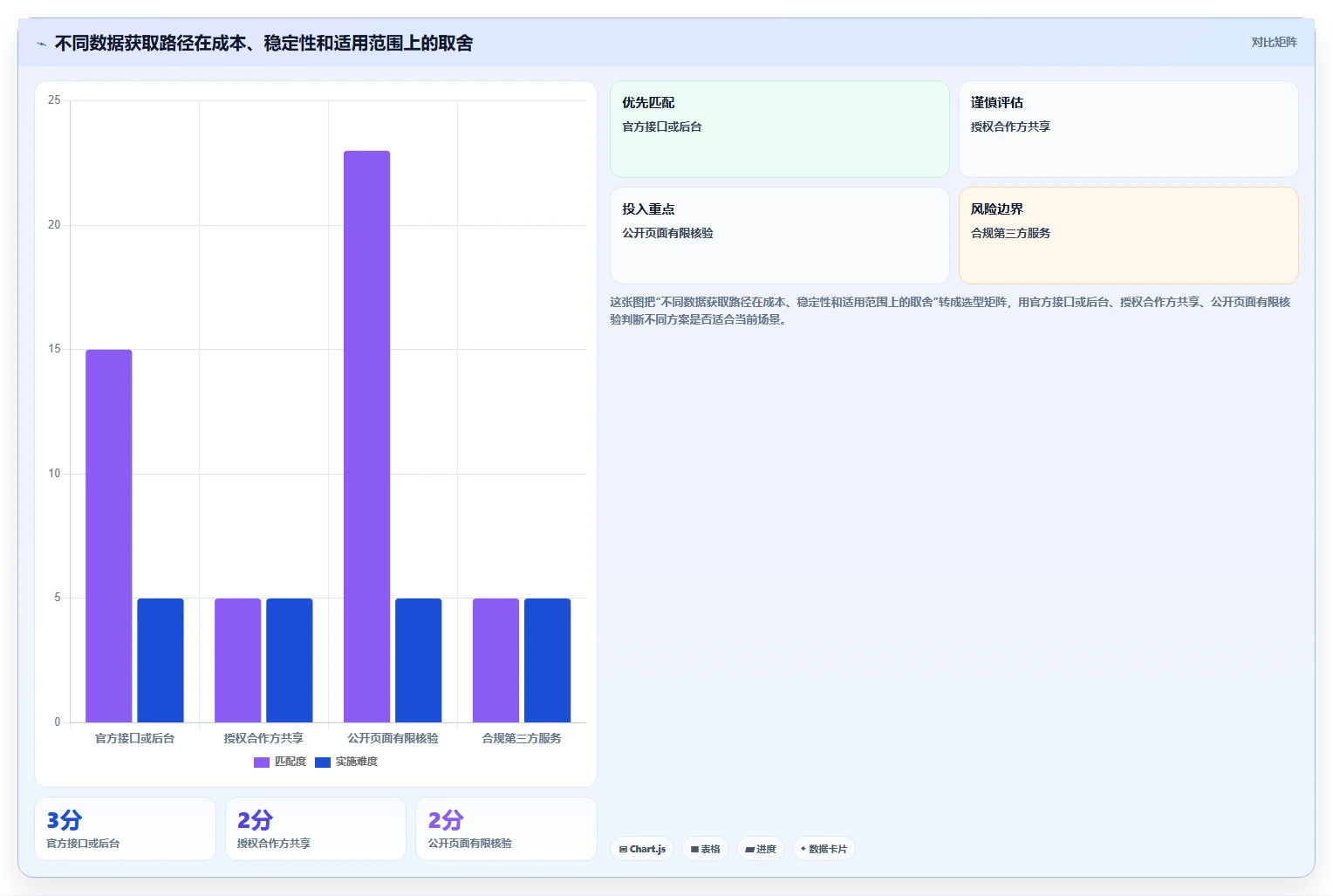Select the blue 实施难度 bar for 官方接口或后台
The height and width of the screenshot is (896, 1333).
pos(161,660)
